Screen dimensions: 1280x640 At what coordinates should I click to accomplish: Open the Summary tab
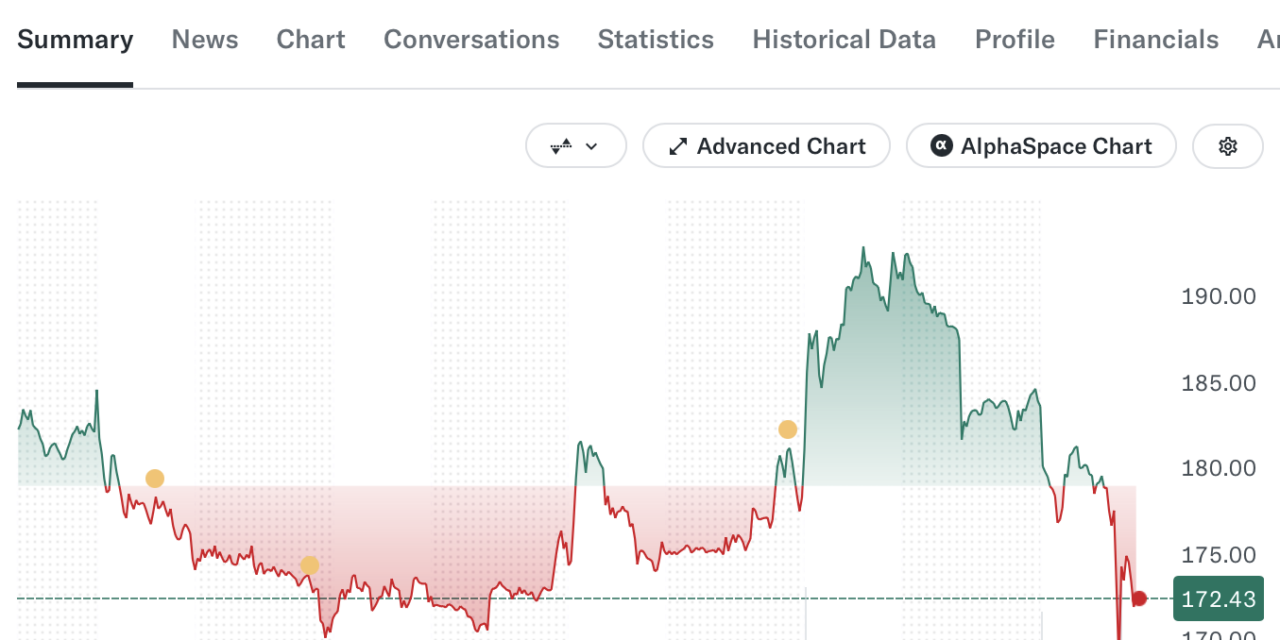pyautogui.click(x=75, y=40)
